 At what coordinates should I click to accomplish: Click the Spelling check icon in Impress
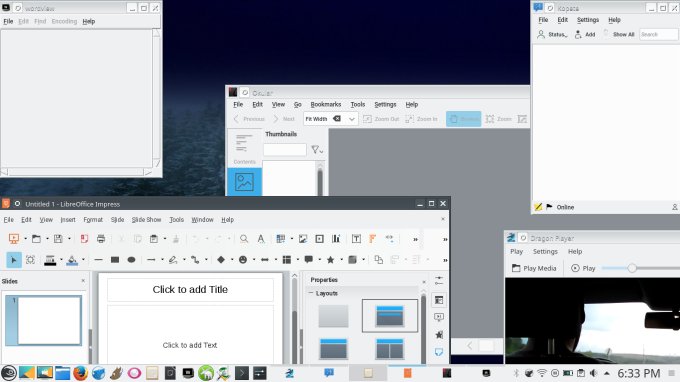(x=261, y=238)
